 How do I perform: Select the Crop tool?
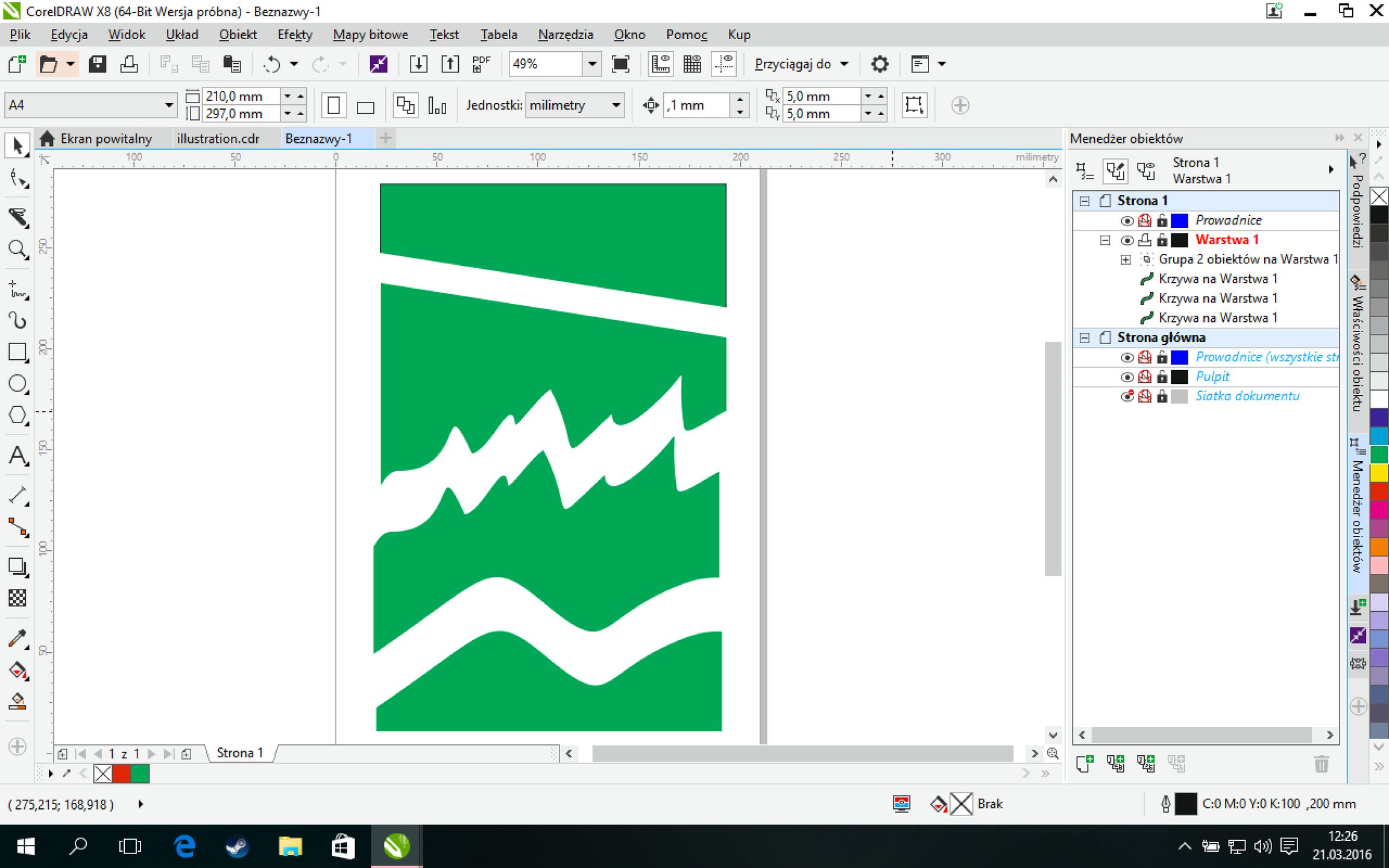[x=17, y=217]
